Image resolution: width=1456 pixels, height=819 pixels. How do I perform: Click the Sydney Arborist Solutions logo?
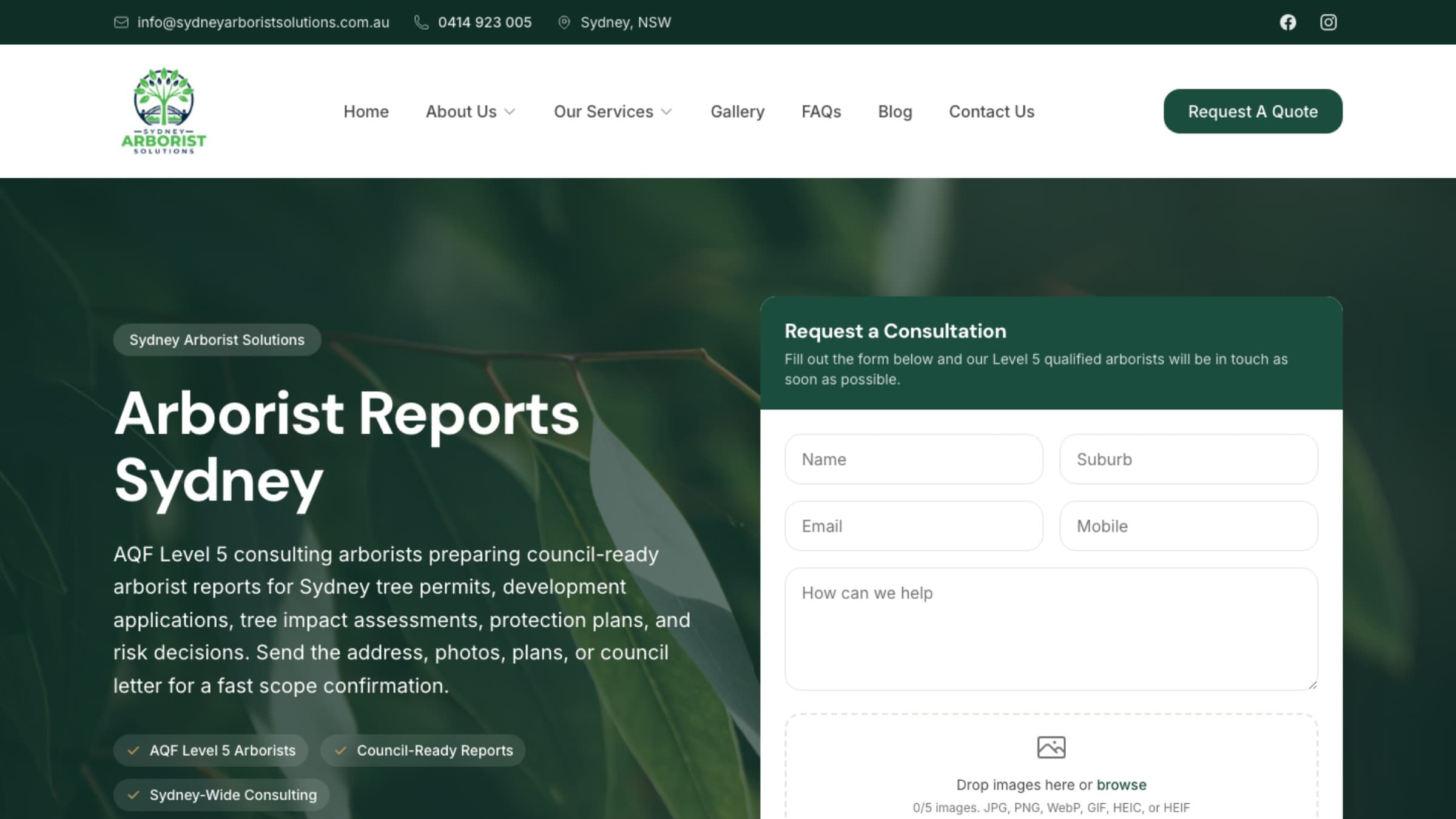point(164,111)
